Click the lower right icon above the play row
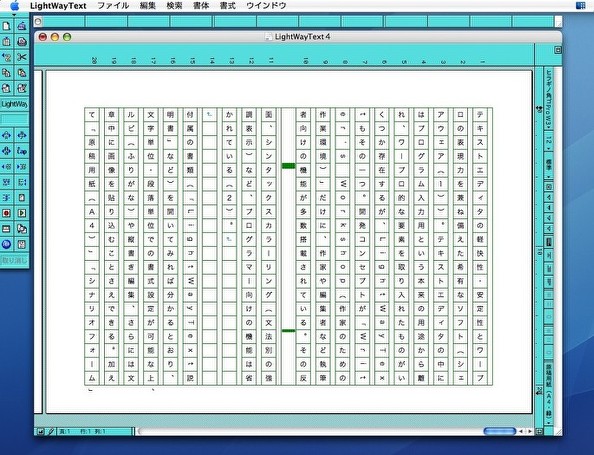Viewport: 594px width, 455px height. tap(22, 198)
